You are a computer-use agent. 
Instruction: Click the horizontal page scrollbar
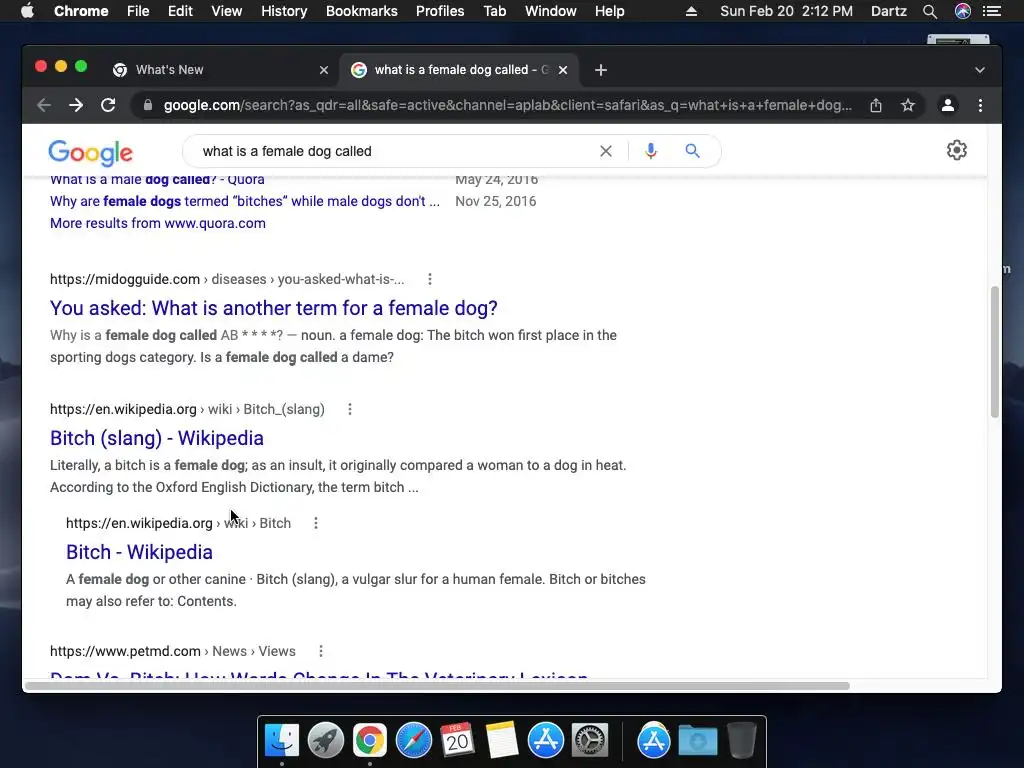438,686
